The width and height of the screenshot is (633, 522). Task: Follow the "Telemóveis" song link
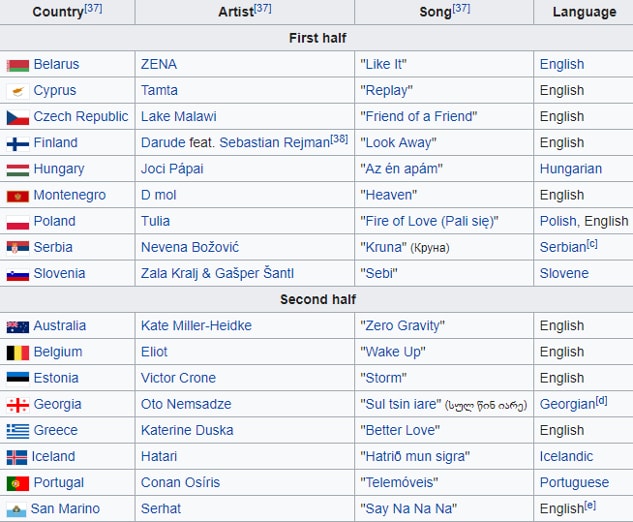pos(399,482)
